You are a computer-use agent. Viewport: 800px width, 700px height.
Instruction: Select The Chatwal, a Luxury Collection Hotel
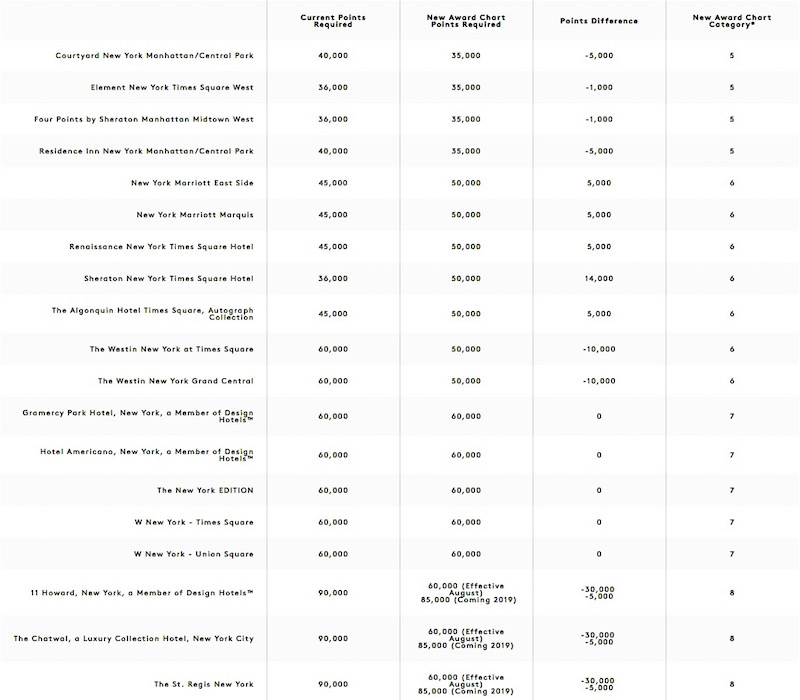(x=134, y=639)
